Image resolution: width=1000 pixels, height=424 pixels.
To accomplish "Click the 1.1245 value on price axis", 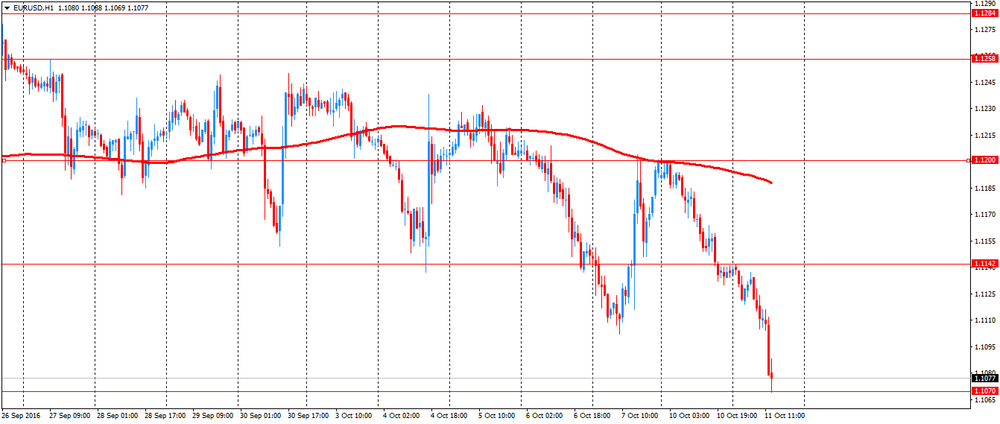I will [983, 82].
